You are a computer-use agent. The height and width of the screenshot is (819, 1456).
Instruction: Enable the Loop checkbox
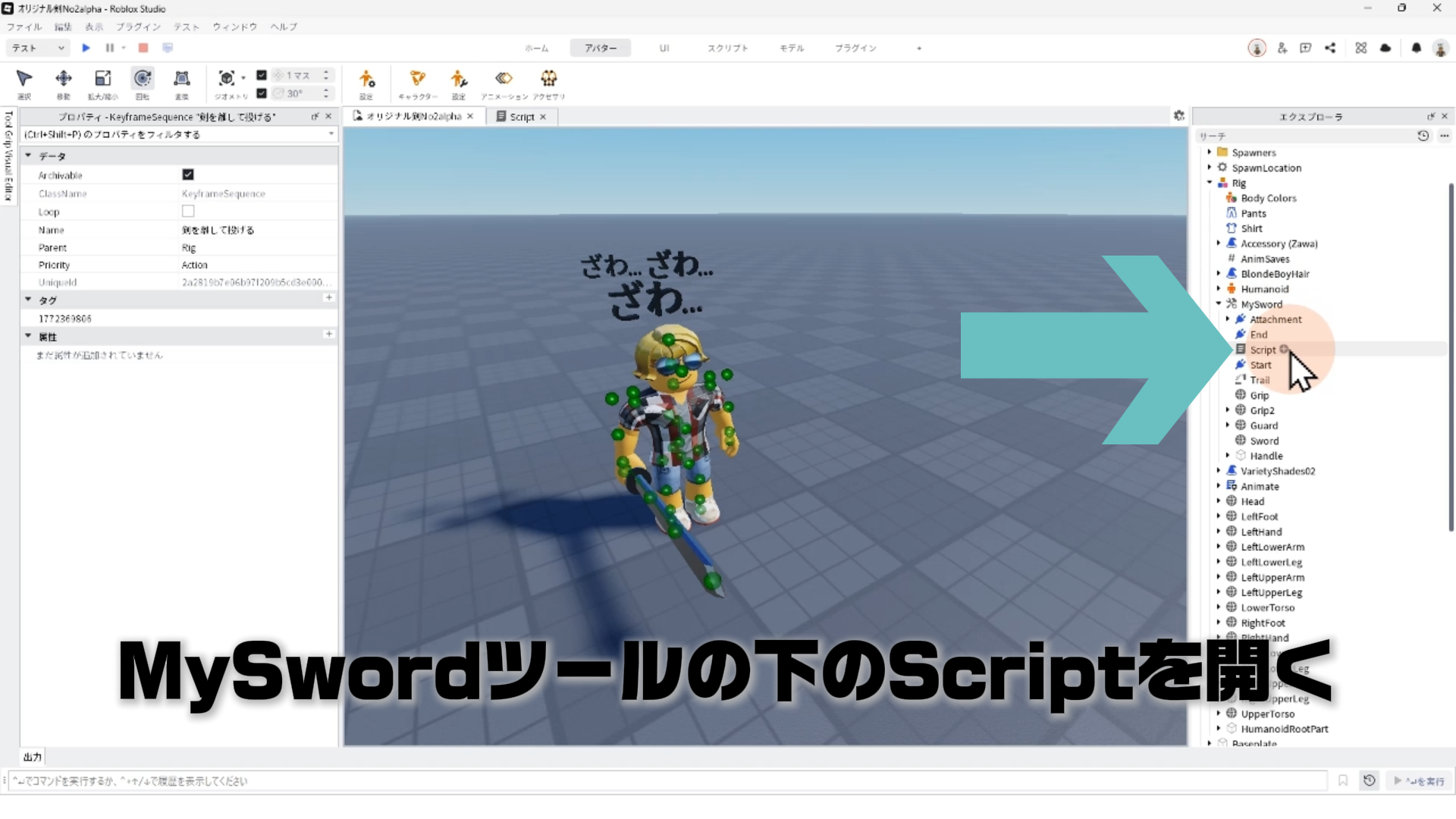(x=188, y=212)
